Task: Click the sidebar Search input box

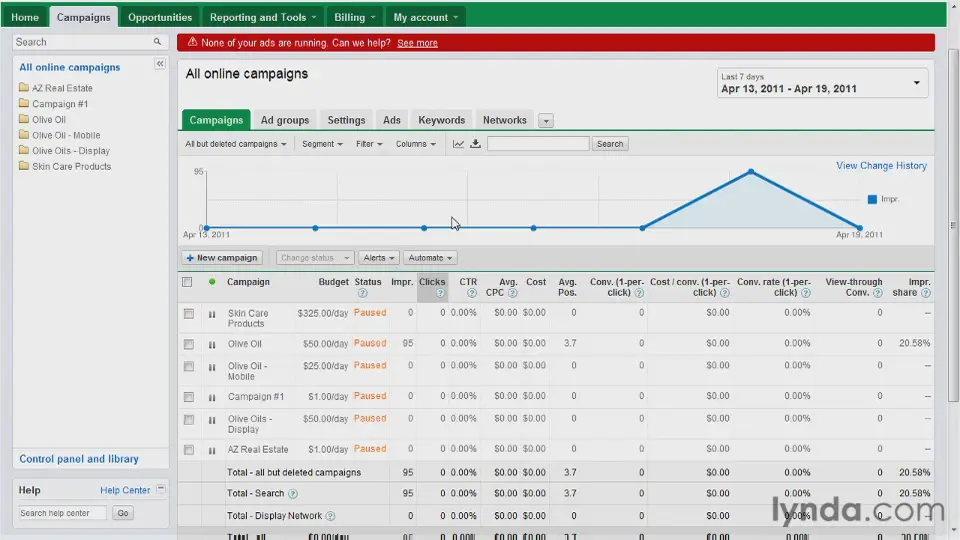Action: coord(82,42)
